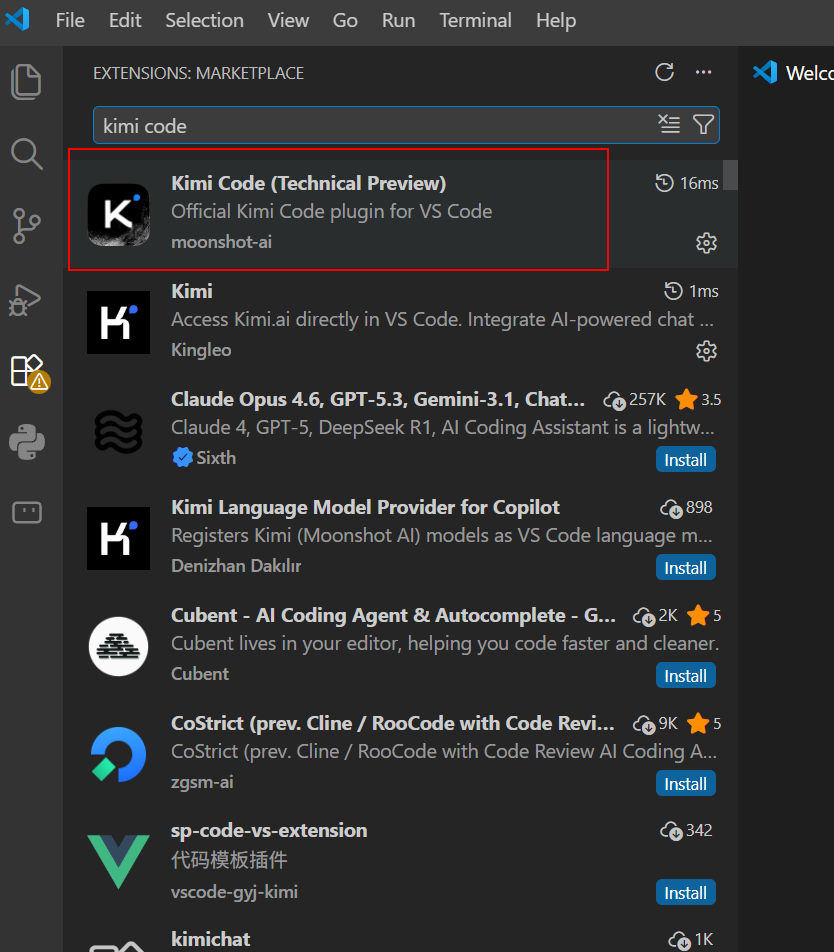Install the Cubent extension
834x952 pixels.
pyautogui.click(x=685, y=676)
